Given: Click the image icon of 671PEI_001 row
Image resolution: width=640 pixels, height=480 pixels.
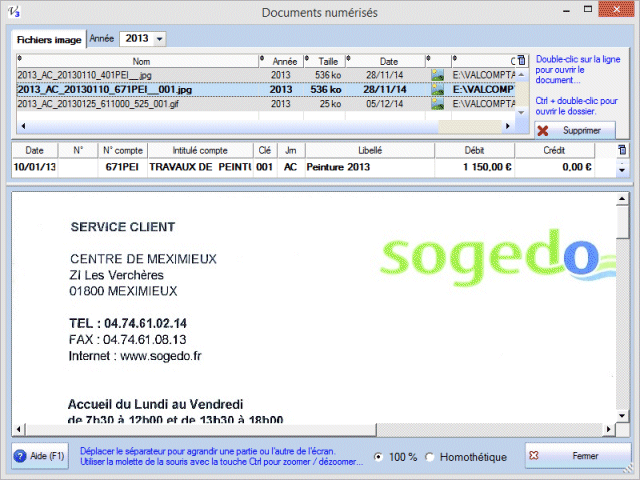Looking at the screenshot, I should [436, 89].
